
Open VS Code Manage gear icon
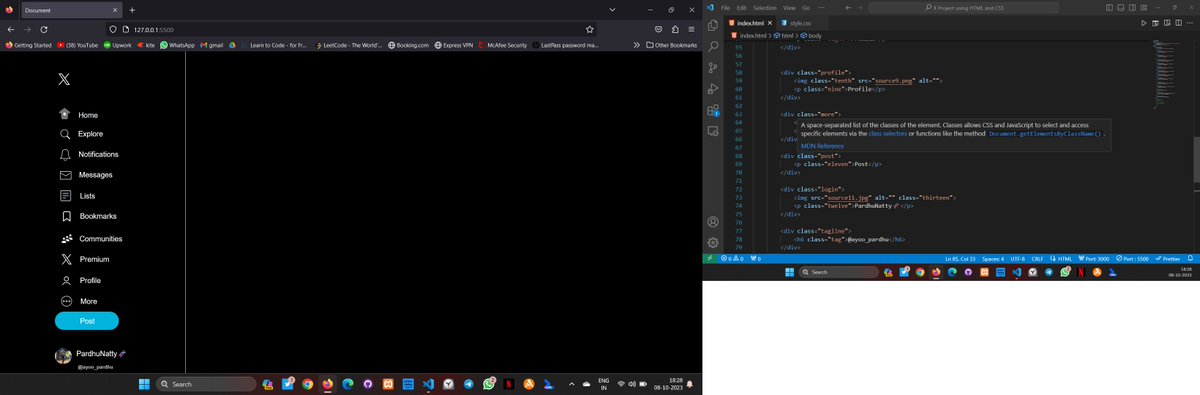[713, 242]
